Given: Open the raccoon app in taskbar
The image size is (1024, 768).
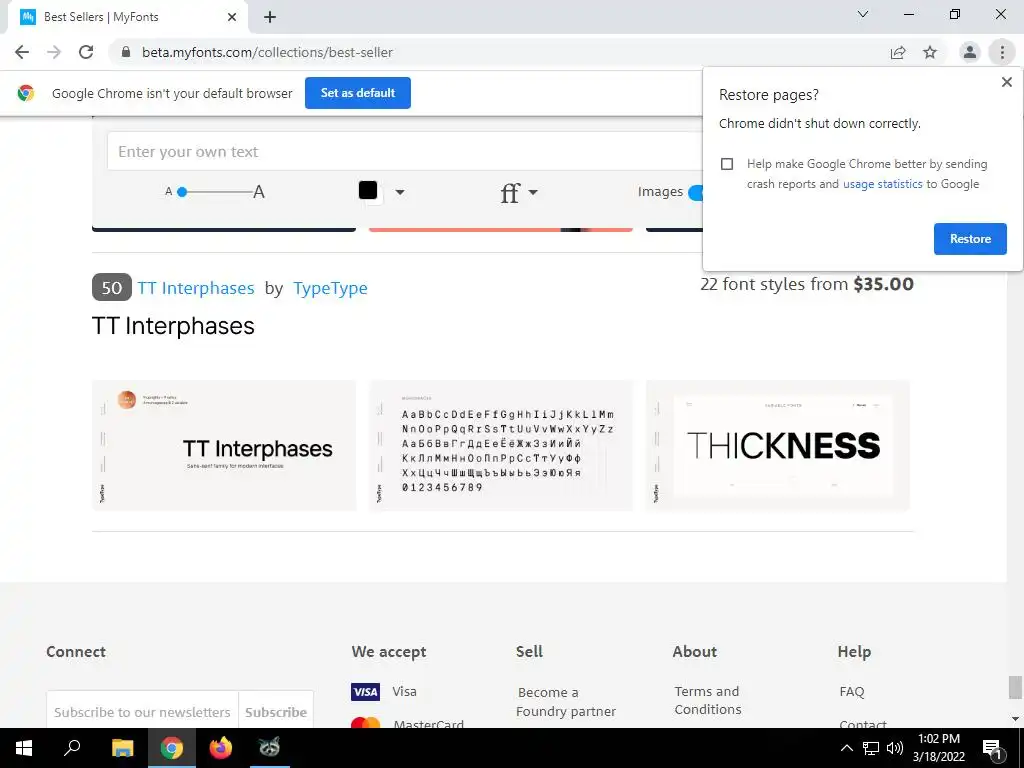Looking at the screenshot, I should [270, 748].
